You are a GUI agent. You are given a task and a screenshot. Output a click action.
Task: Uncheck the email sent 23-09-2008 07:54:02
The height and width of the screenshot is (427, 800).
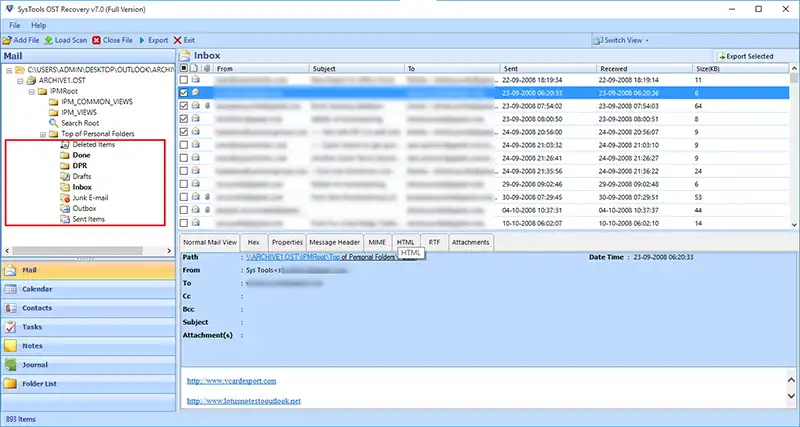184,106
